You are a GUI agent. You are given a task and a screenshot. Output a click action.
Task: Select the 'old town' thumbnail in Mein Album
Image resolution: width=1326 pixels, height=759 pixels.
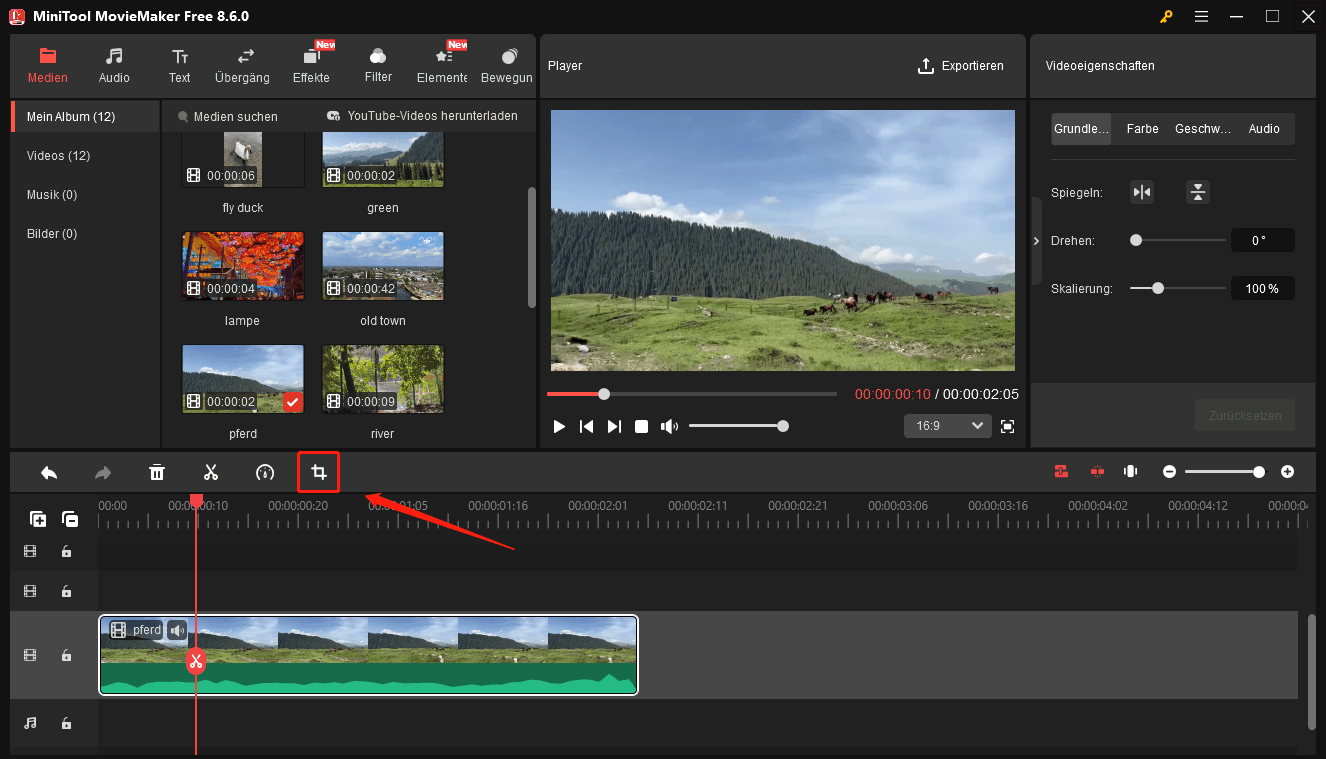coord(383,266)
